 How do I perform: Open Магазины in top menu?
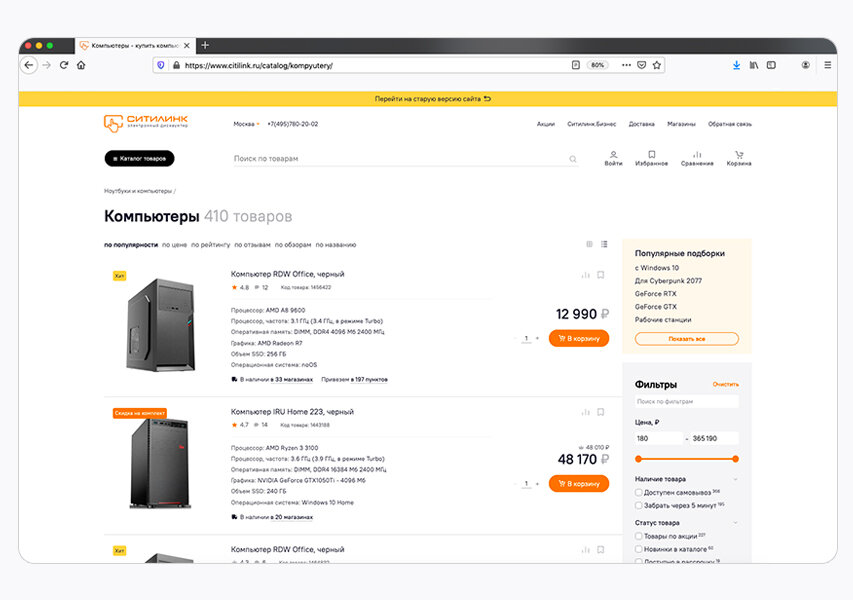(x=681, y=124)
